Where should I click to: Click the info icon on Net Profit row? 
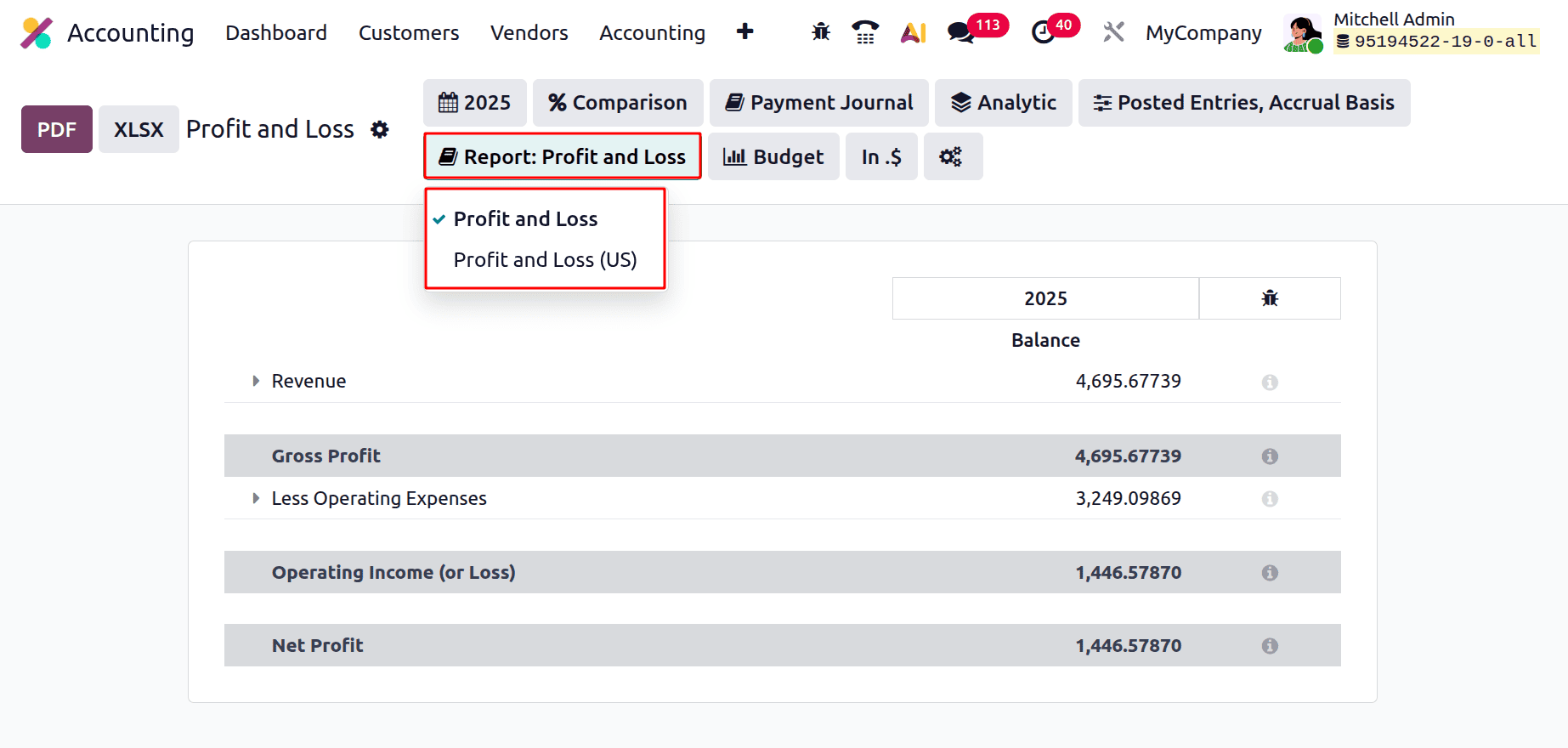tap(1270, 646)
